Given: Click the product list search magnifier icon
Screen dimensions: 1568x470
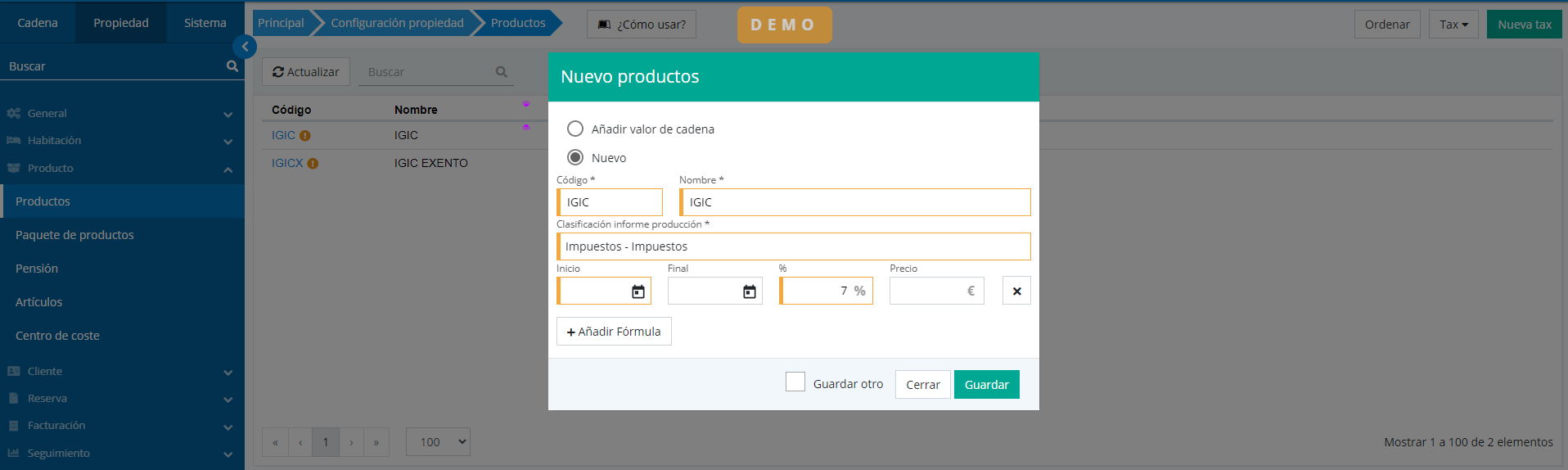Looking at the screenshot, I should click(x=501, y=72).
